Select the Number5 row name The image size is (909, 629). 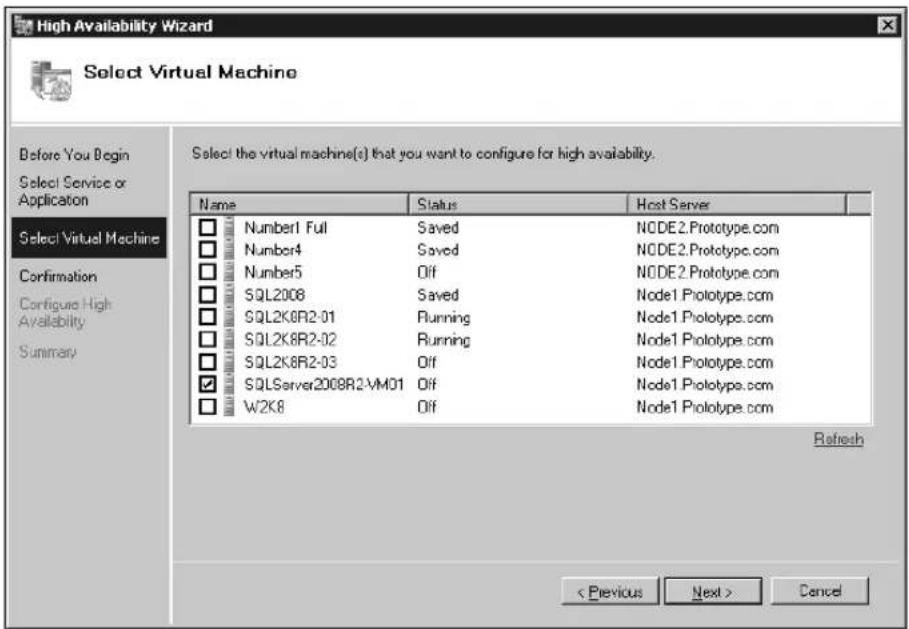click(272, 272)
